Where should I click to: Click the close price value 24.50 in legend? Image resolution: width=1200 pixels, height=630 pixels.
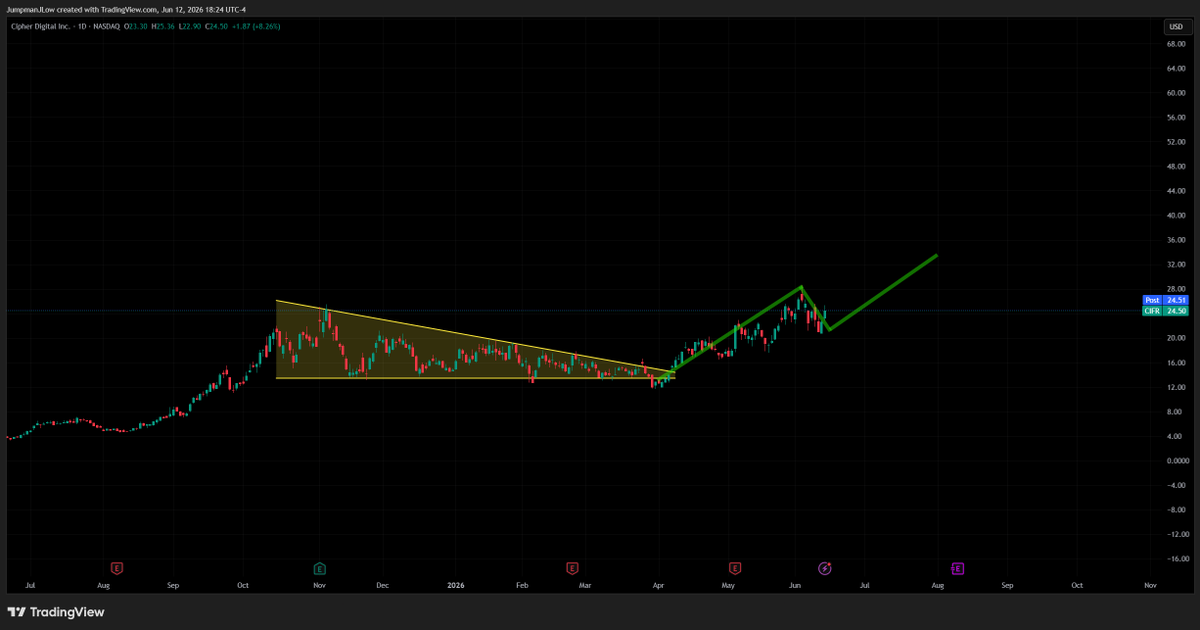(x=219, y=26)
